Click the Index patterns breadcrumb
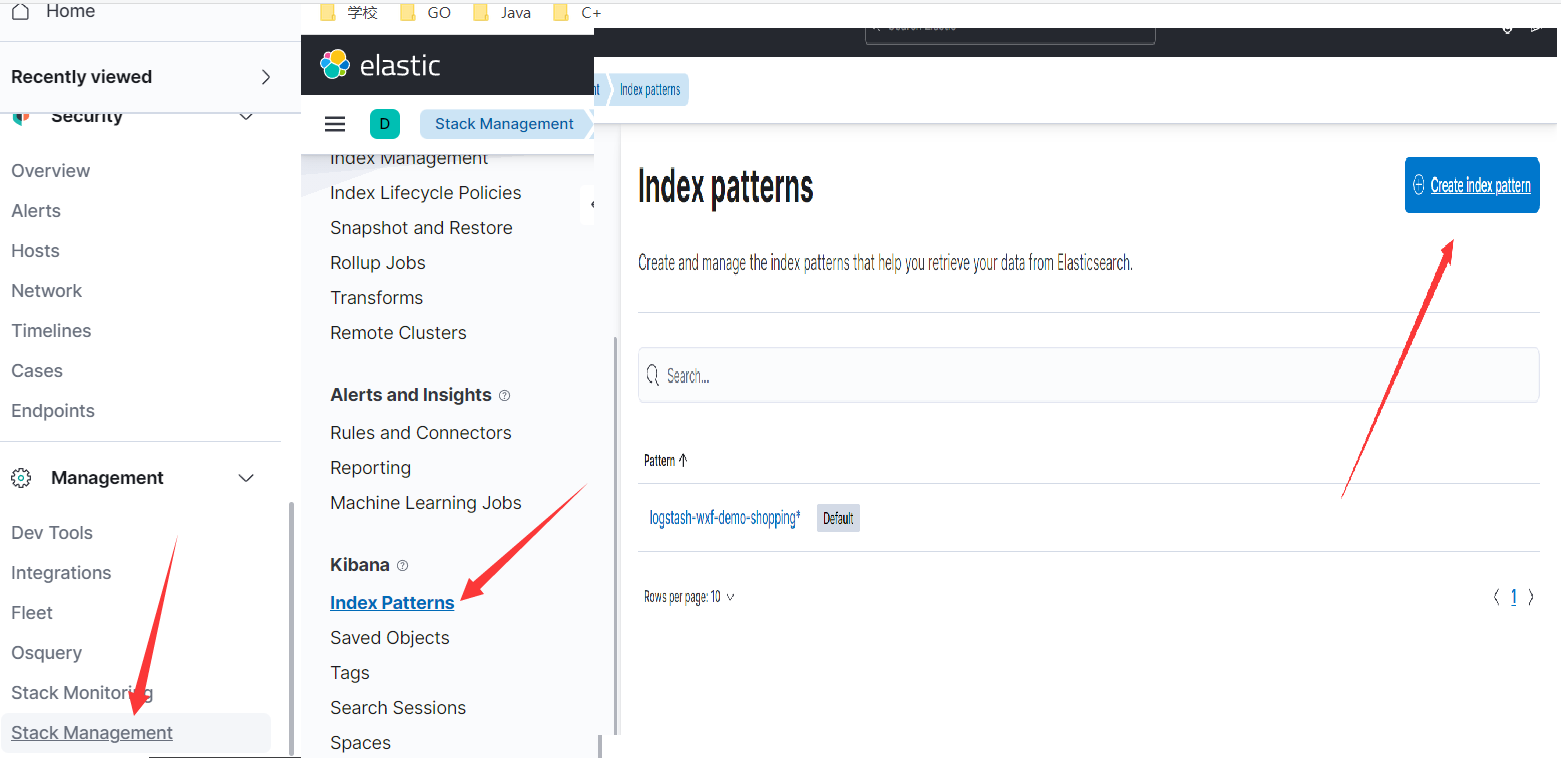1561x758 pixels. pyautogui.click(x=649, y=90)
